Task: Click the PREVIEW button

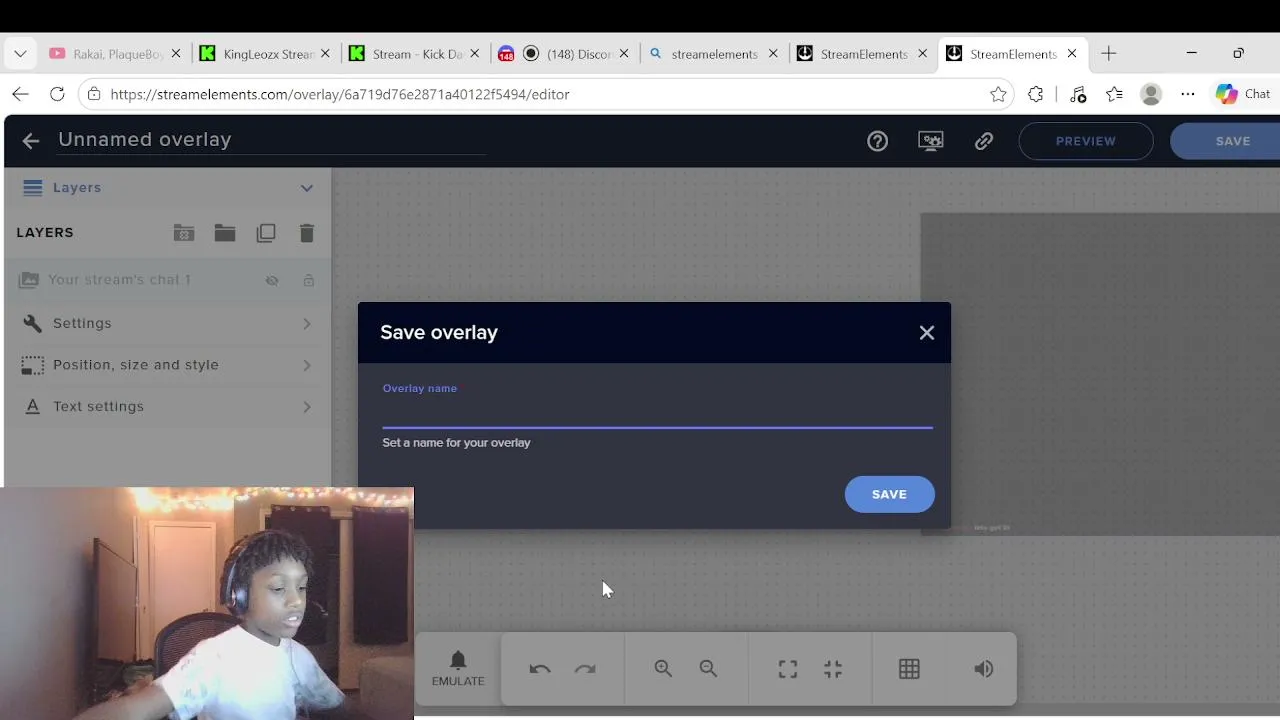Action: pos(1086,141)
